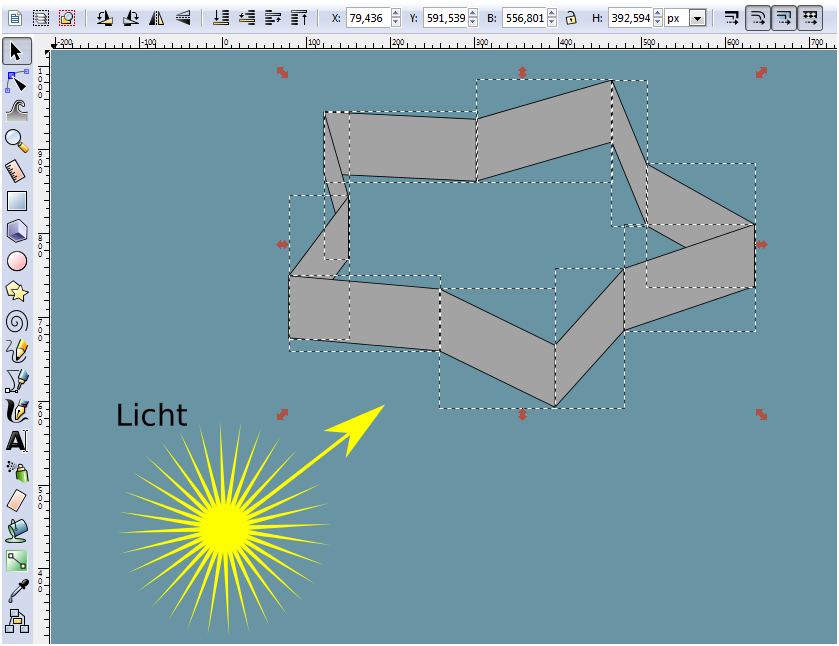This screenshot has width=839, height=646.
Task: Select the Star and polygon tool
Action: pos(16,291)
